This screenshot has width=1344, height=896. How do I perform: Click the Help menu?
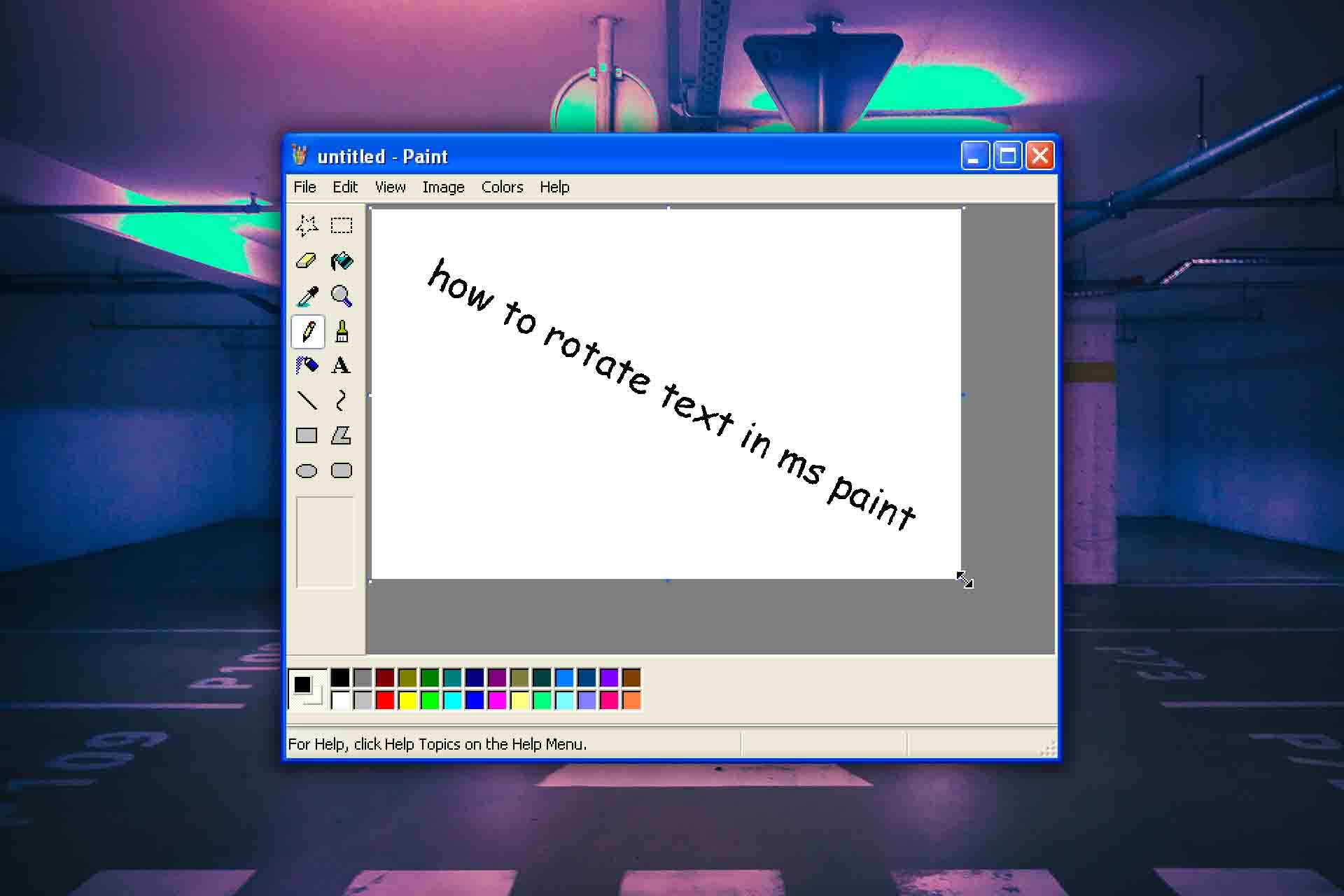click(x=553, y=187)
